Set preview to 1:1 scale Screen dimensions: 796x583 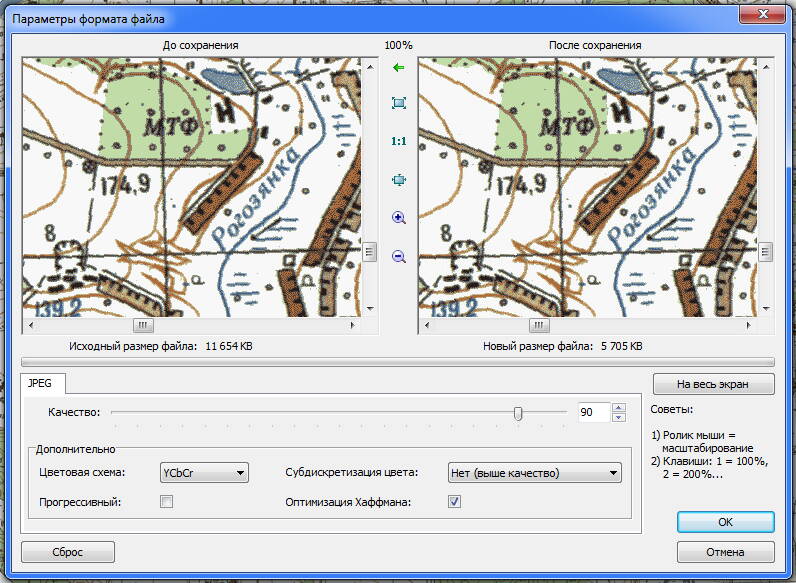(x=398, y=142)
